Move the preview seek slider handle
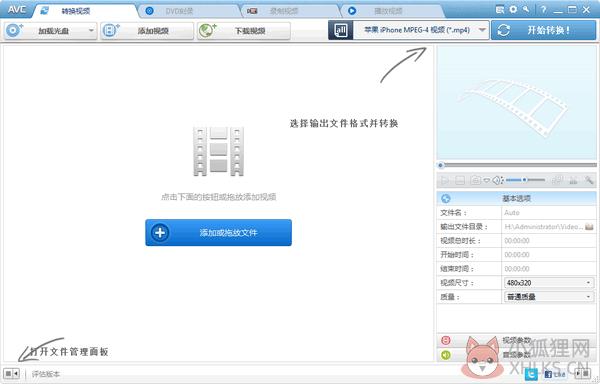 (x=440, y=165)
